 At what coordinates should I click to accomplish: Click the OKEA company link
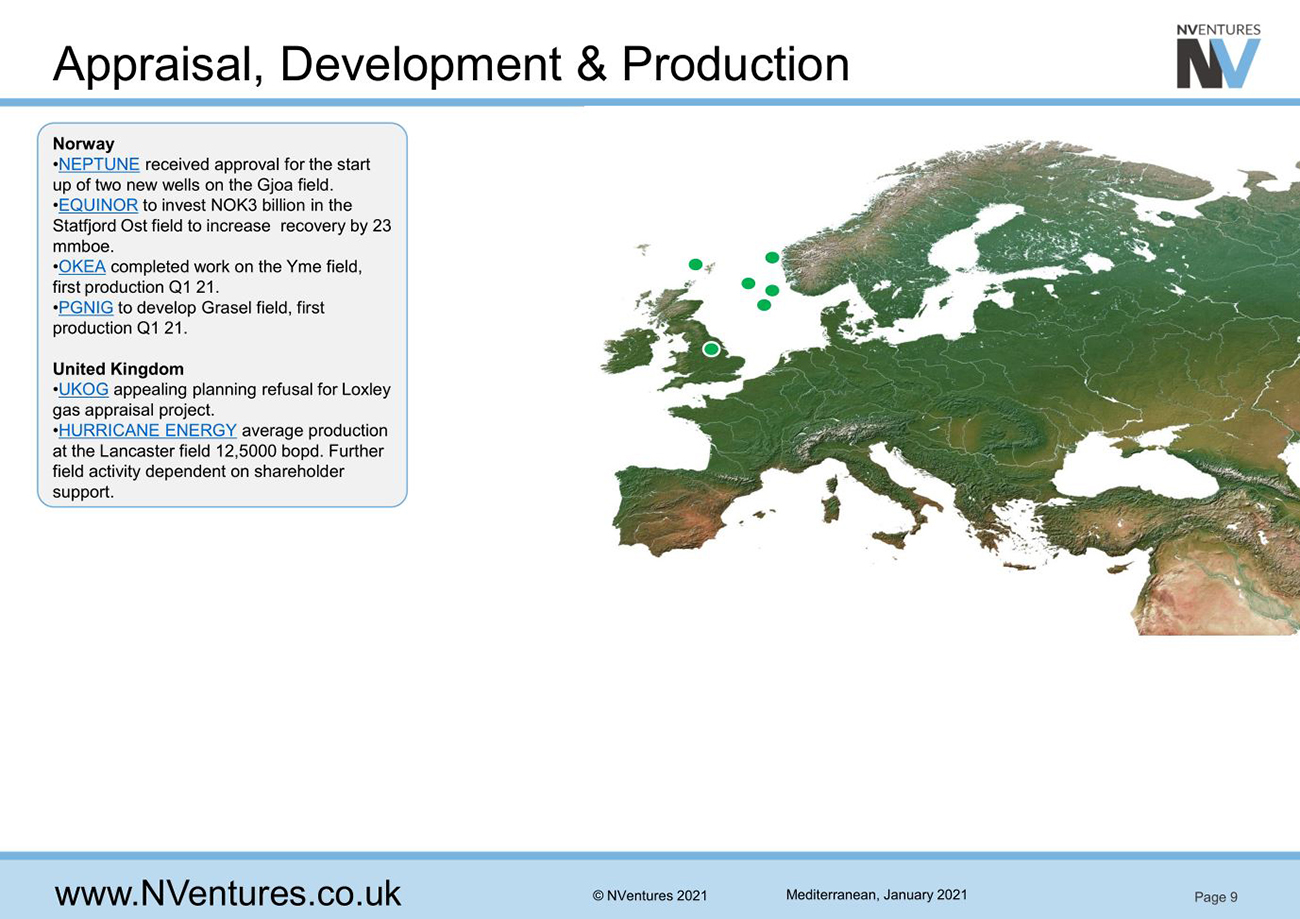pyautogui.click(x=82, y=267)
